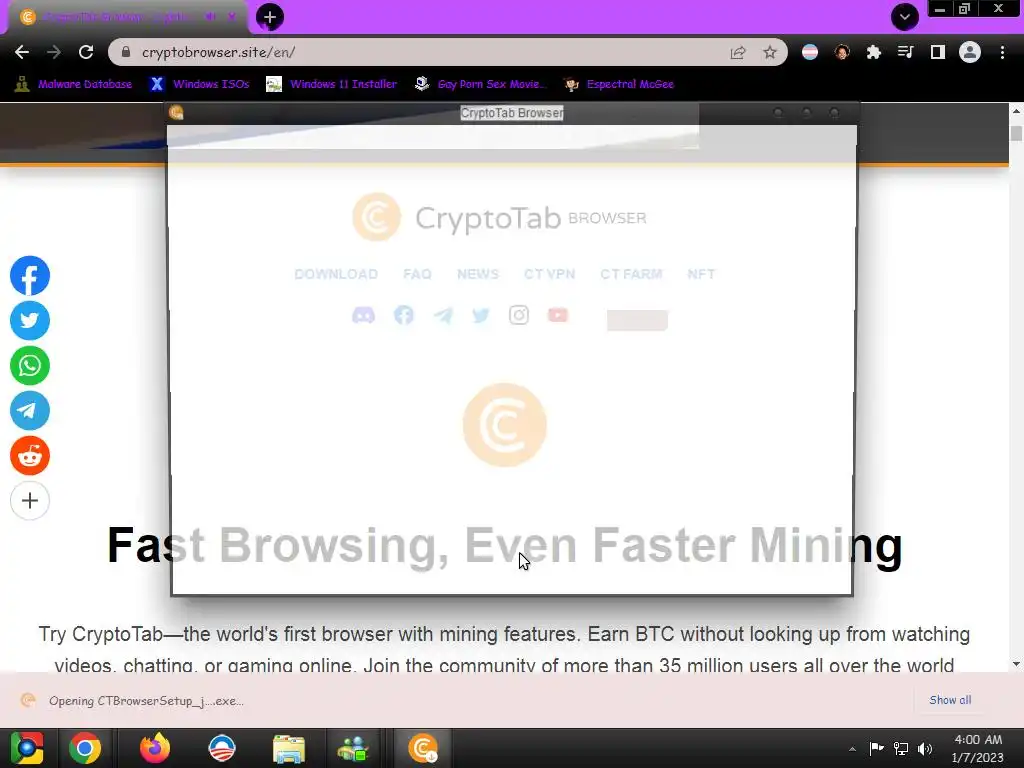Click CT FARM in installer window

pyautogui.click(x=631, y=274)
